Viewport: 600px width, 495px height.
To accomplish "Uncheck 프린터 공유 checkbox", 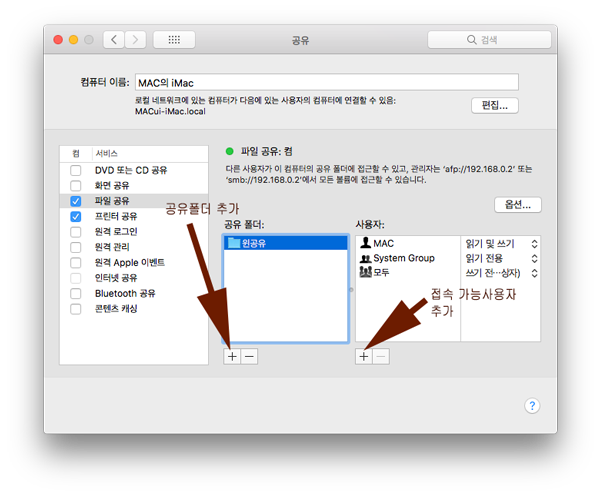I will point(76,217).
